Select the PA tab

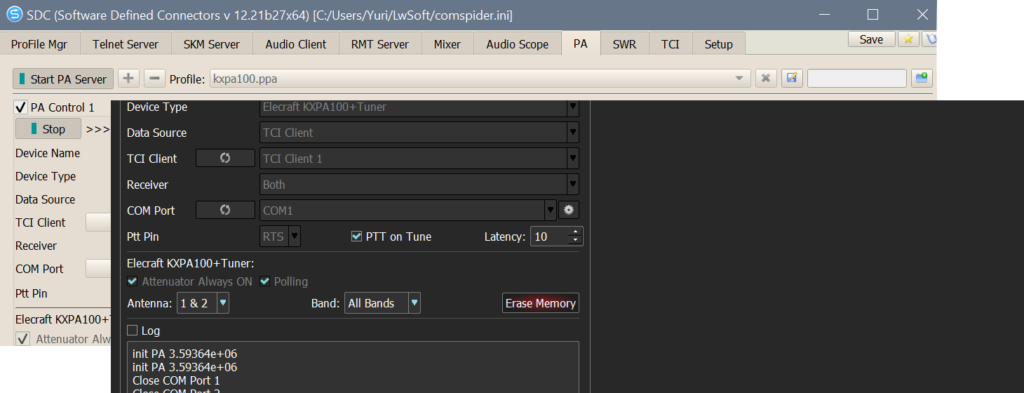point(581,44)
